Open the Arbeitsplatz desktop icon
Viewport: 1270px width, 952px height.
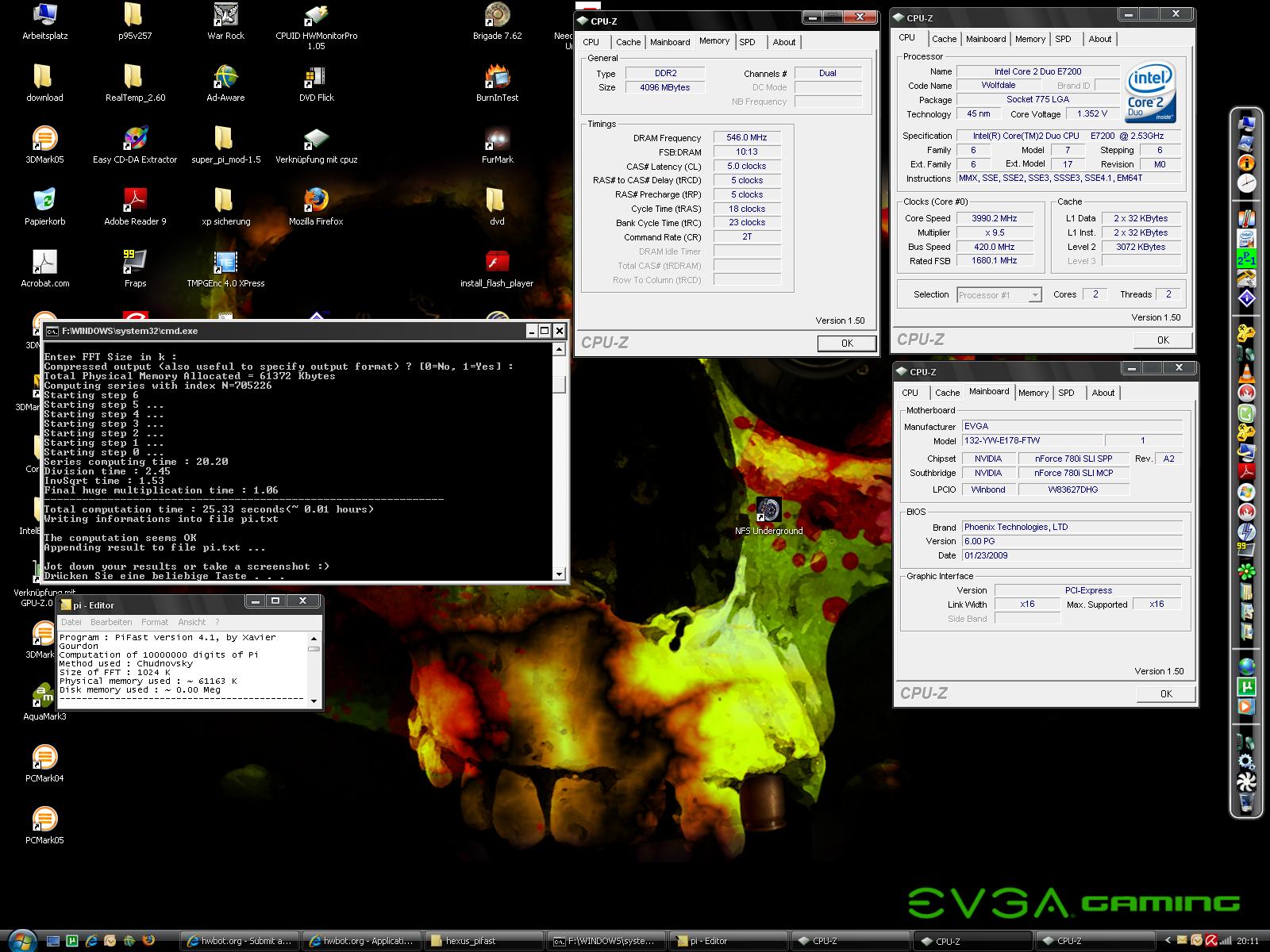click(x=44, y=21)
